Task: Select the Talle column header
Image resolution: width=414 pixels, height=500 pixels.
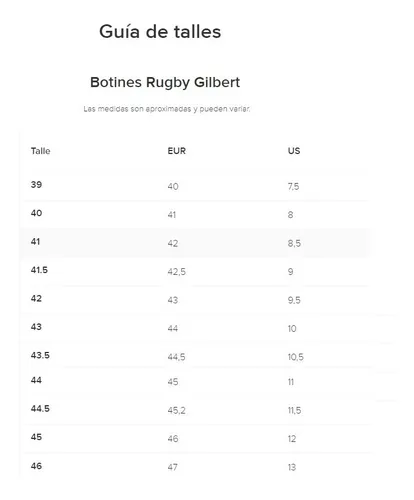Action: coord(41,151)
